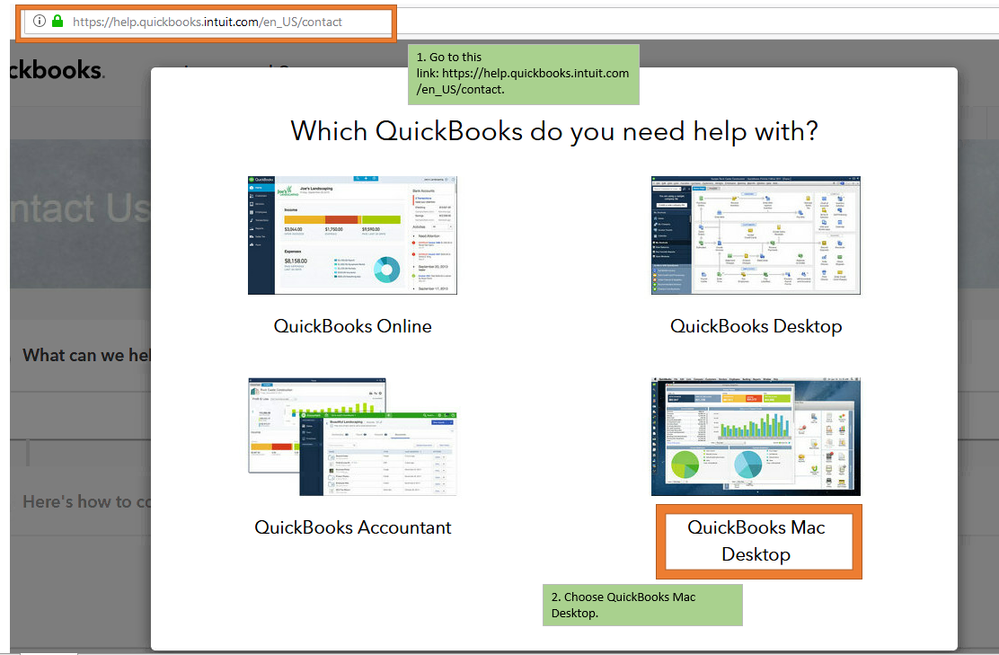Screen dimensions: 999x655
Task: Select the QuickBooks Desktop label
Action: [x=756, y=326]
